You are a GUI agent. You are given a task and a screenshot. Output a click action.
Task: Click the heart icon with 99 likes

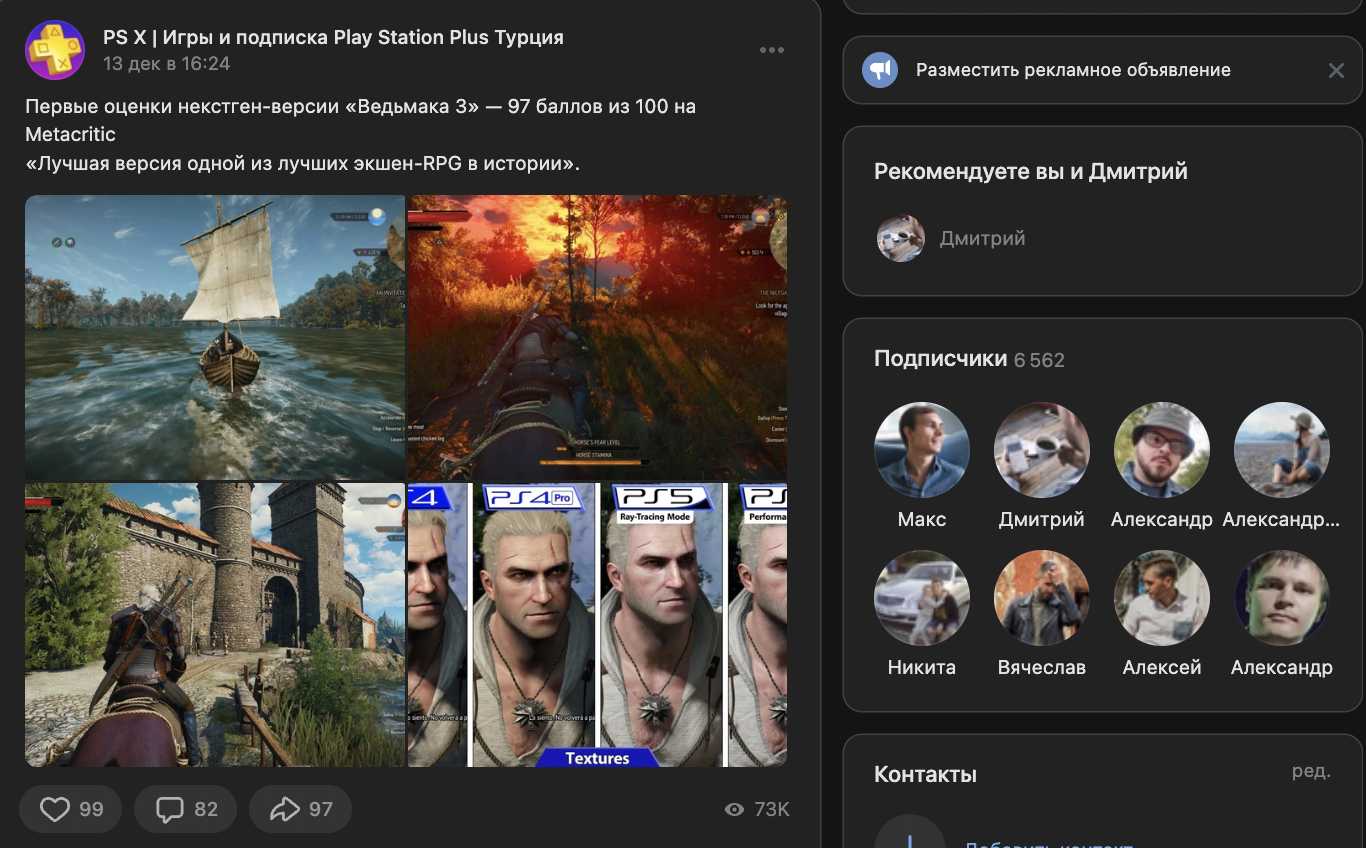click(x=54, y=809)
